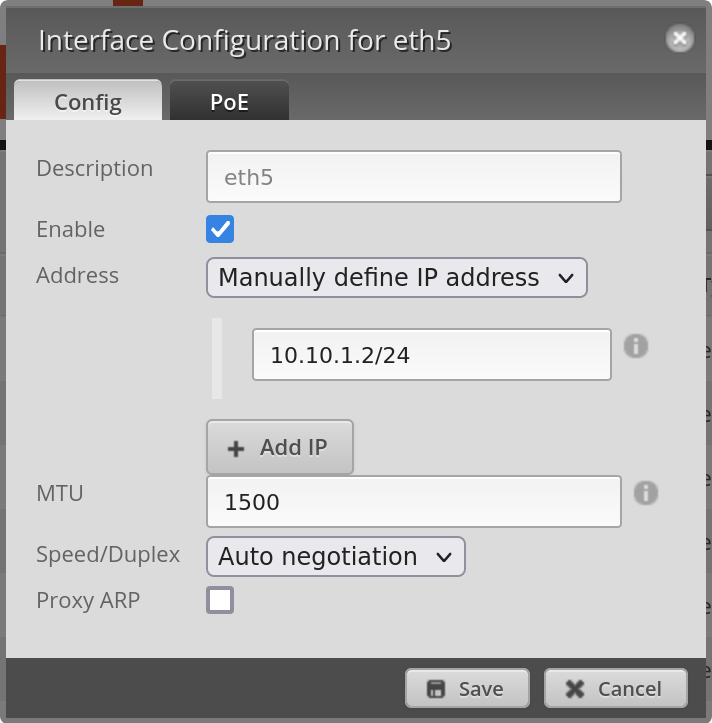Viewport: 712px width, 723px height.
Task: Click the Proxy ARP label
Action: (x=88, y=601)
